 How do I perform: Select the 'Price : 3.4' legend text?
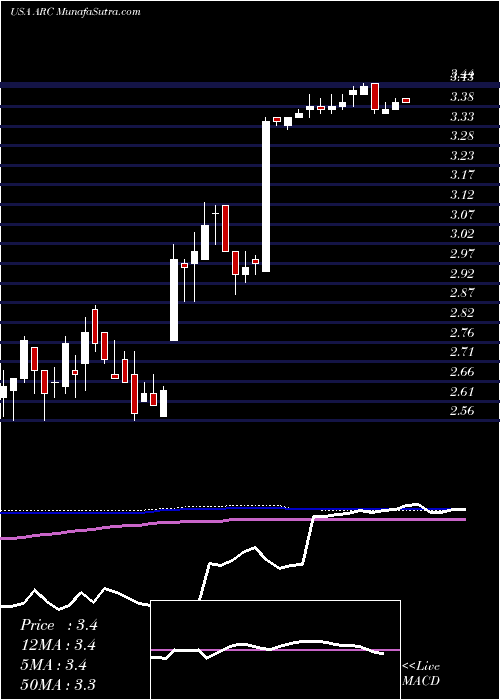click(x=58, y=625)
